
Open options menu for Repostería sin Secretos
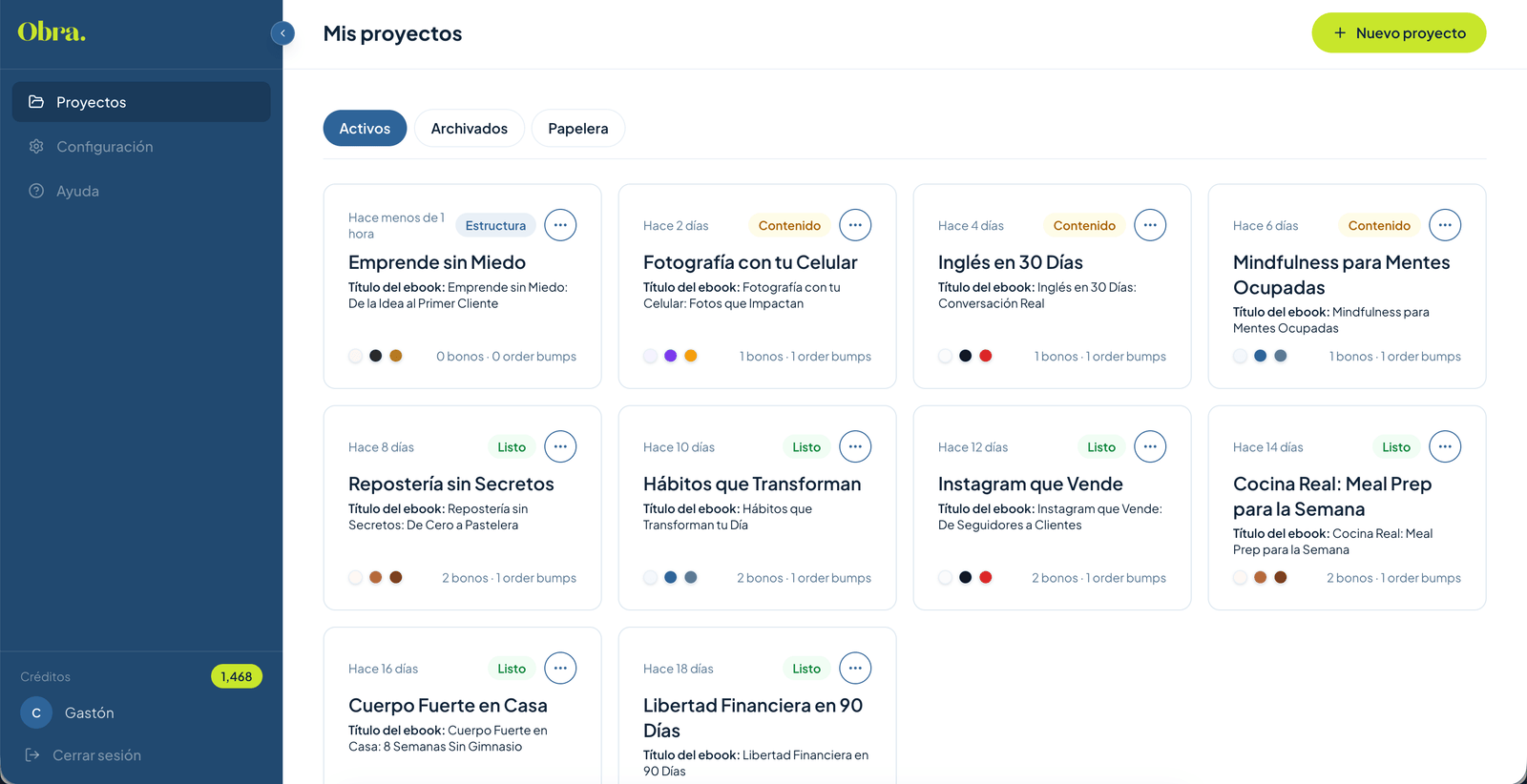560,446
